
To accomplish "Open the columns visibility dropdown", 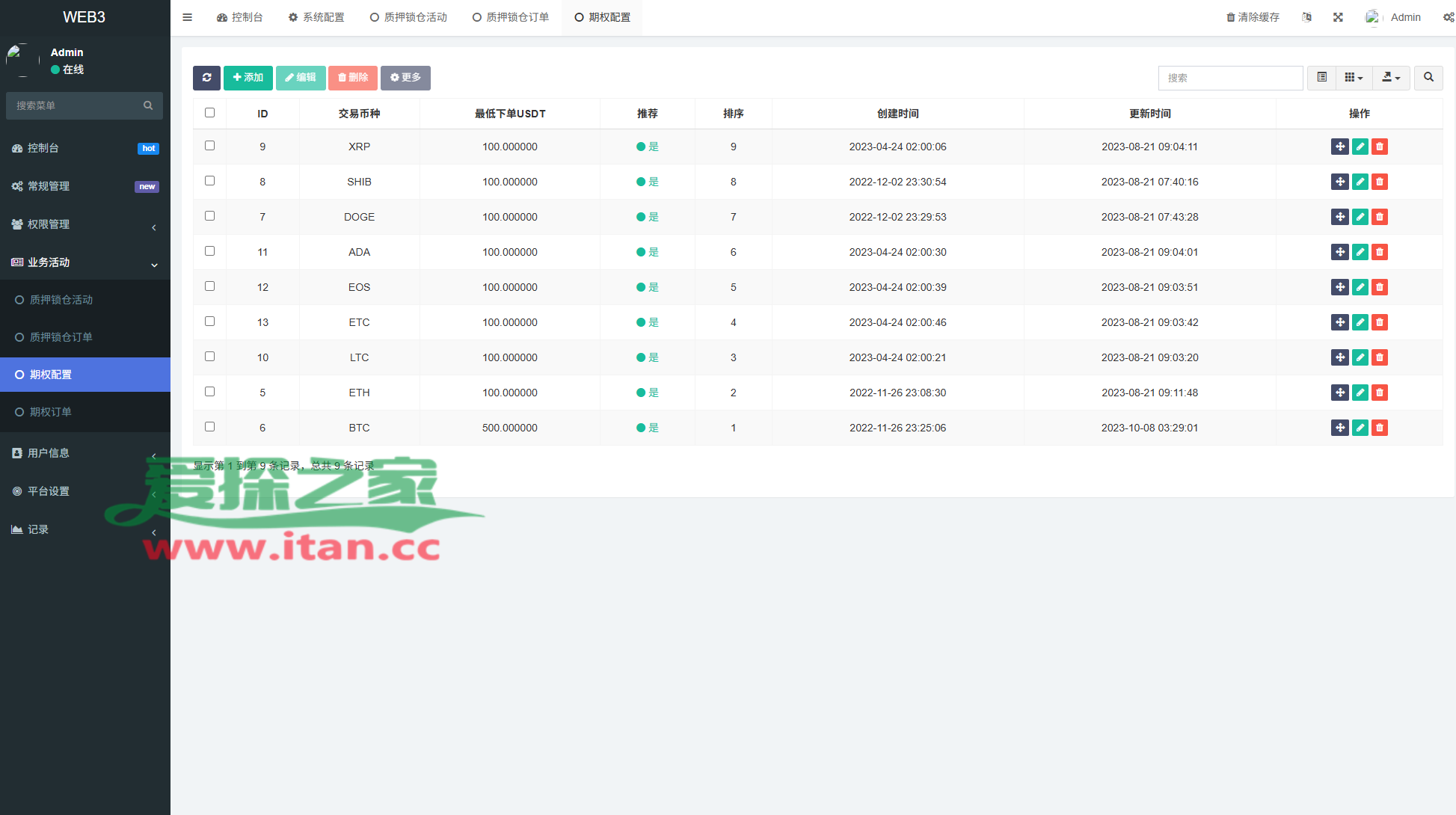I will pos(1354,78).
